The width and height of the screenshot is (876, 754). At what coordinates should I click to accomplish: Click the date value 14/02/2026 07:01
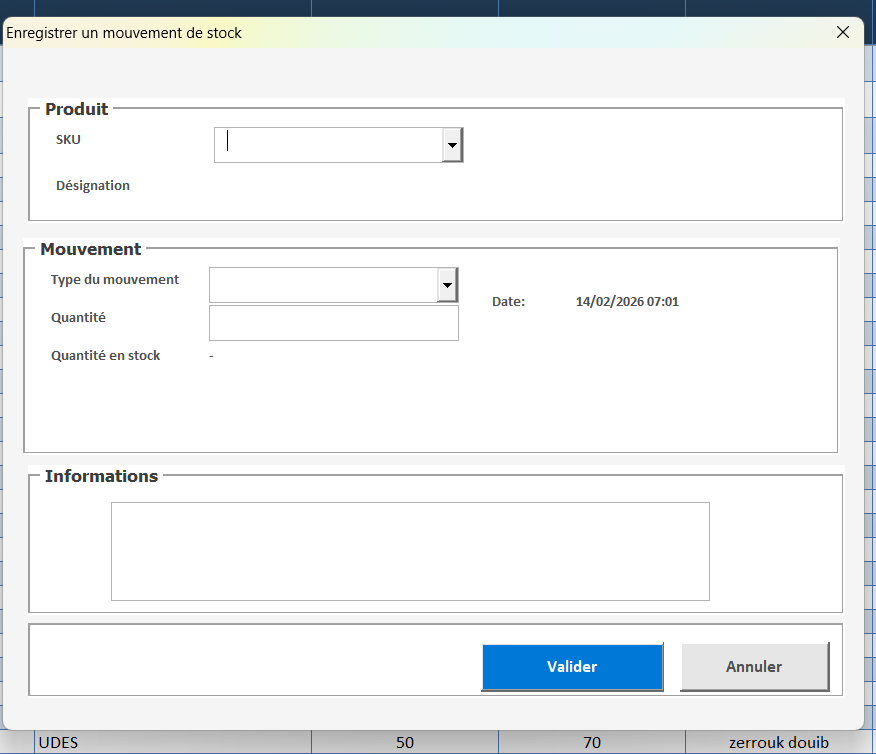[x=627, y=301]
